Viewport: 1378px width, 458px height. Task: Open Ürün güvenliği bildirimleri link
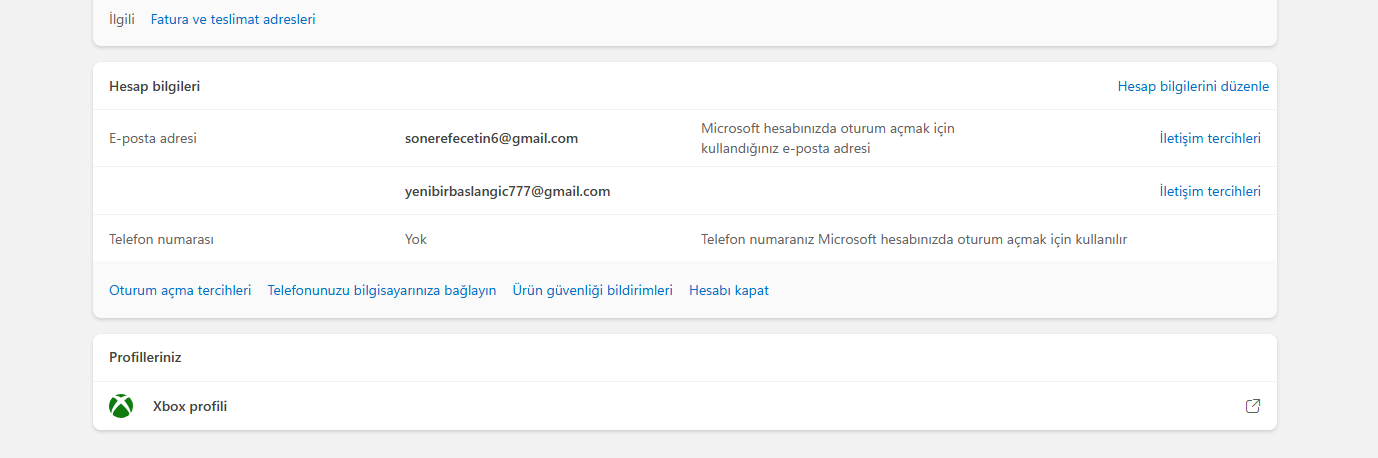click(593, 290)
